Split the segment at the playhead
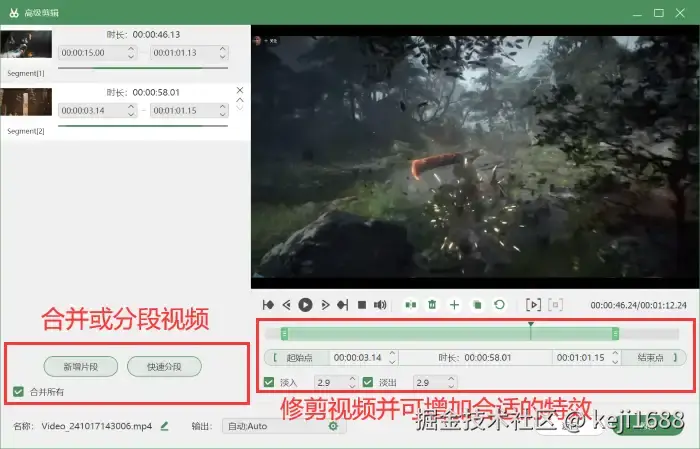The height and width of the screenshot is (449, 700). (x=411, y=305)
